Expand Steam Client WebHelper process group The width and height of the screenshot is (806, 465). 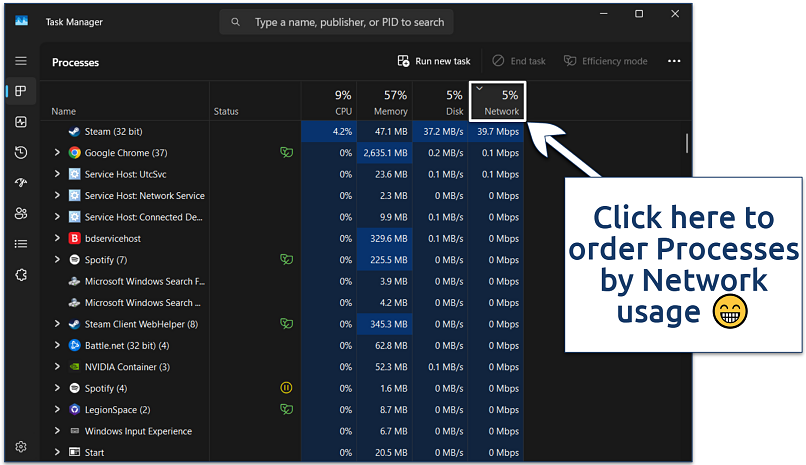point(57,324)
